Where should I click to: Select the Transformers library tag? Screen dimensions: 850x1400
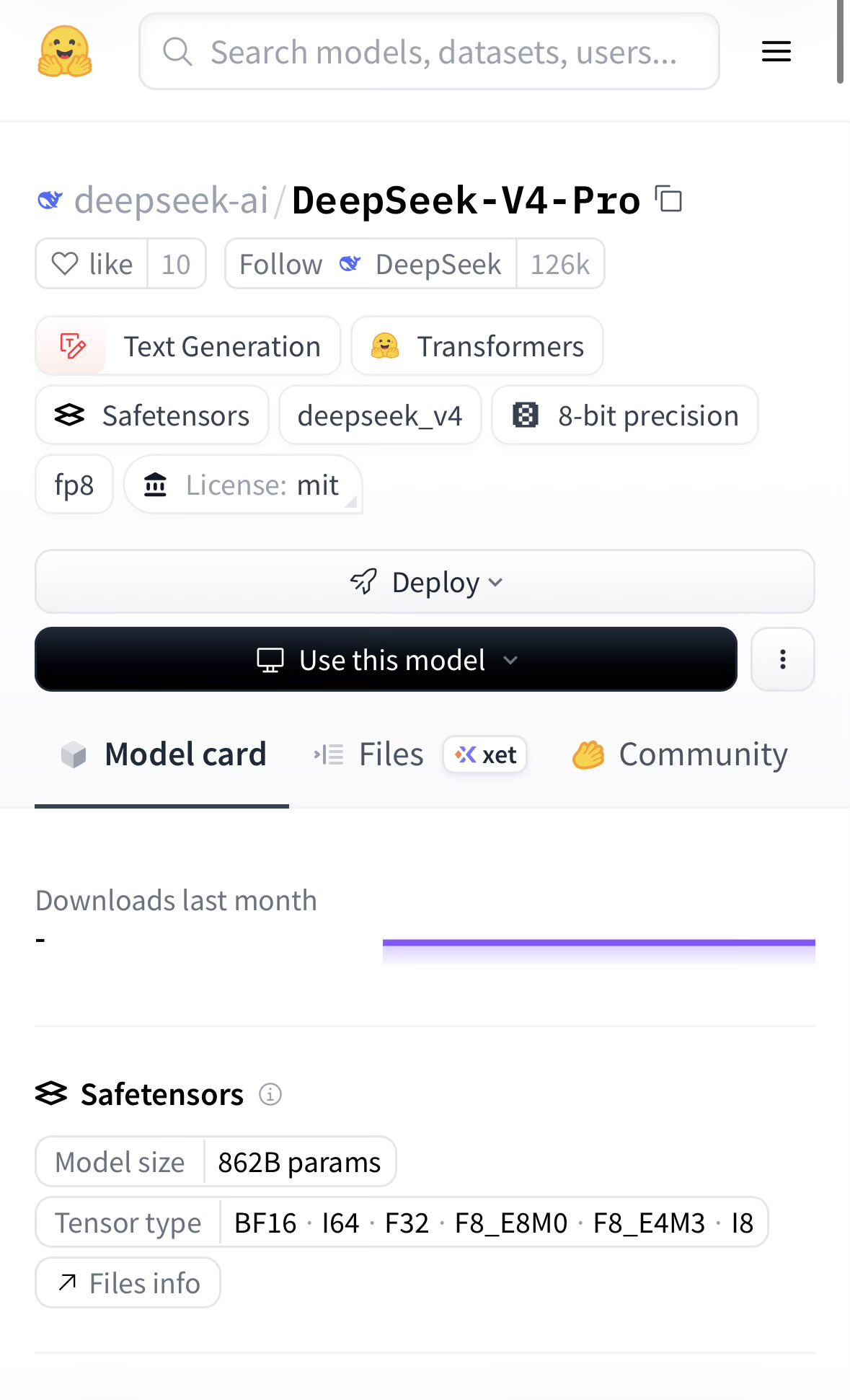477,346
